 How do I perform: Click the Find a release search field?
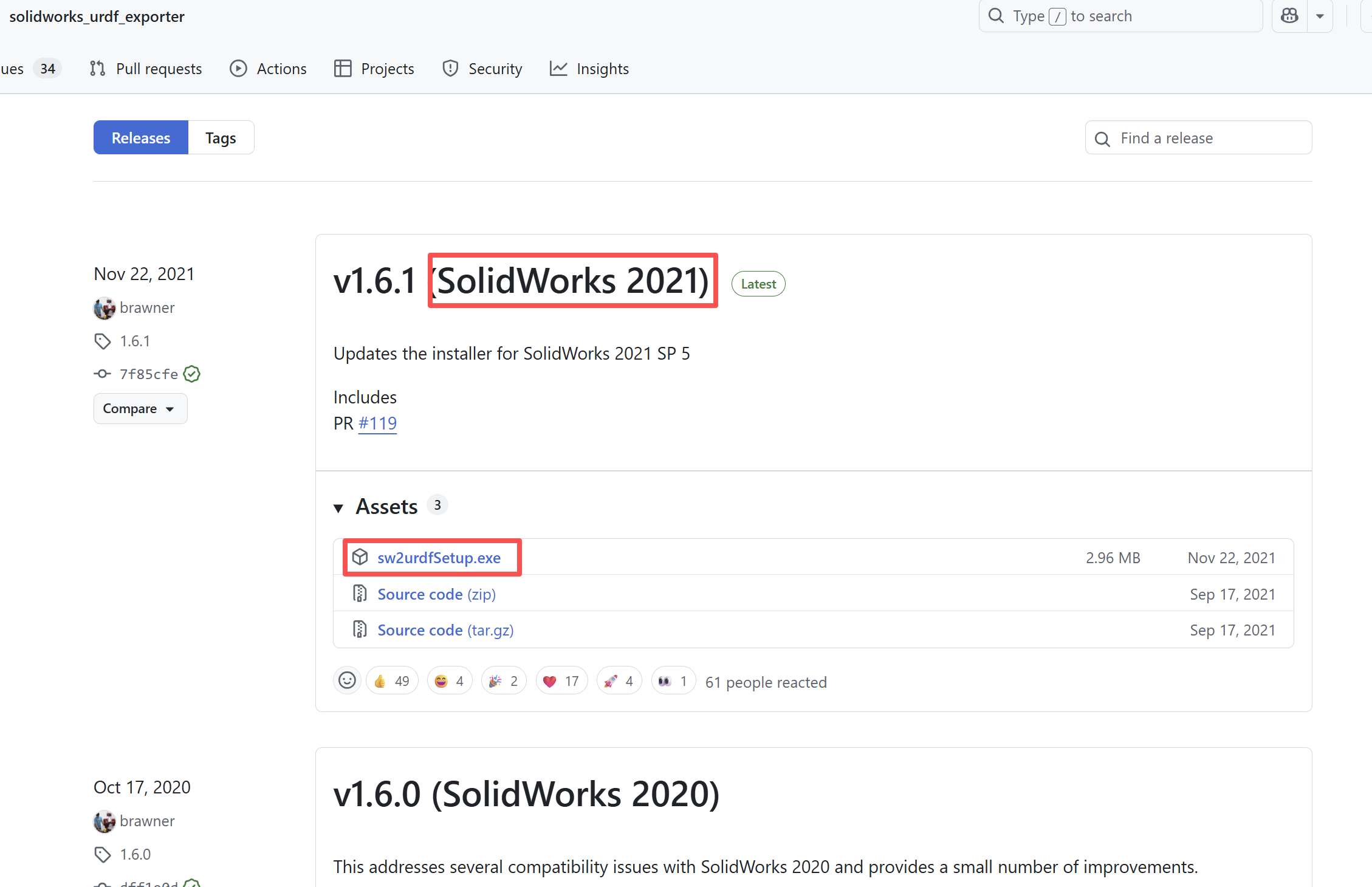coord(1185,138)
